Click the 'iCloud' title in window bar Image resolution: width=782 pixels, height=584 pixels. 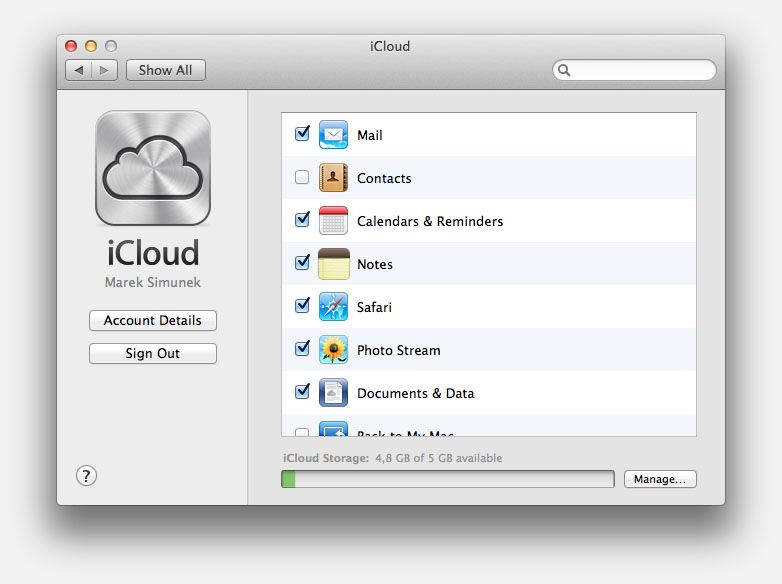(x=390, y=46)
